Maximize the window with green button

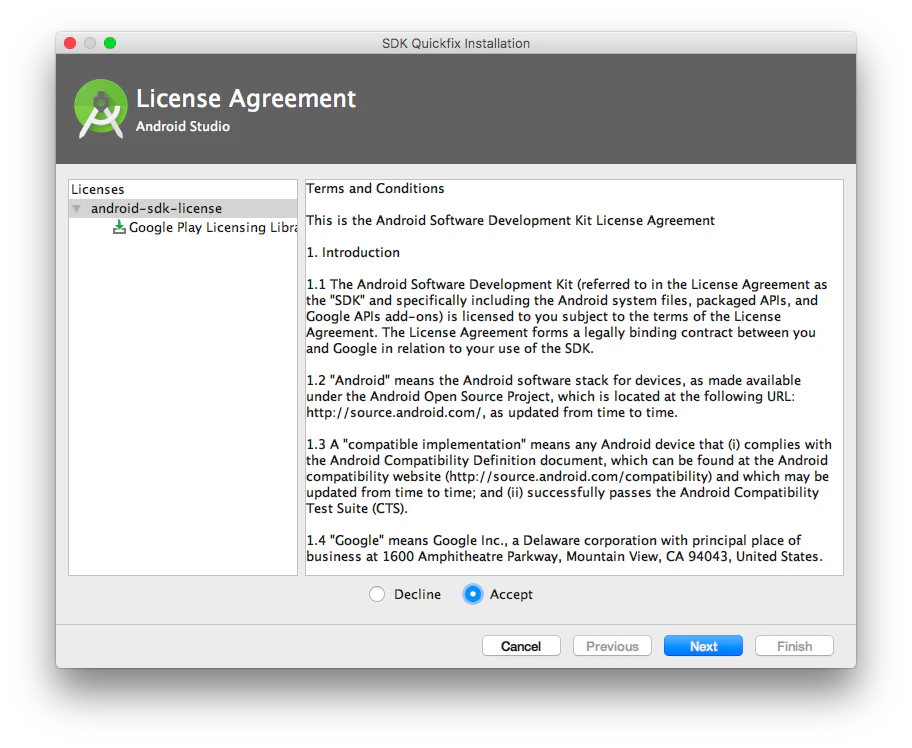(x=110, y=43)
